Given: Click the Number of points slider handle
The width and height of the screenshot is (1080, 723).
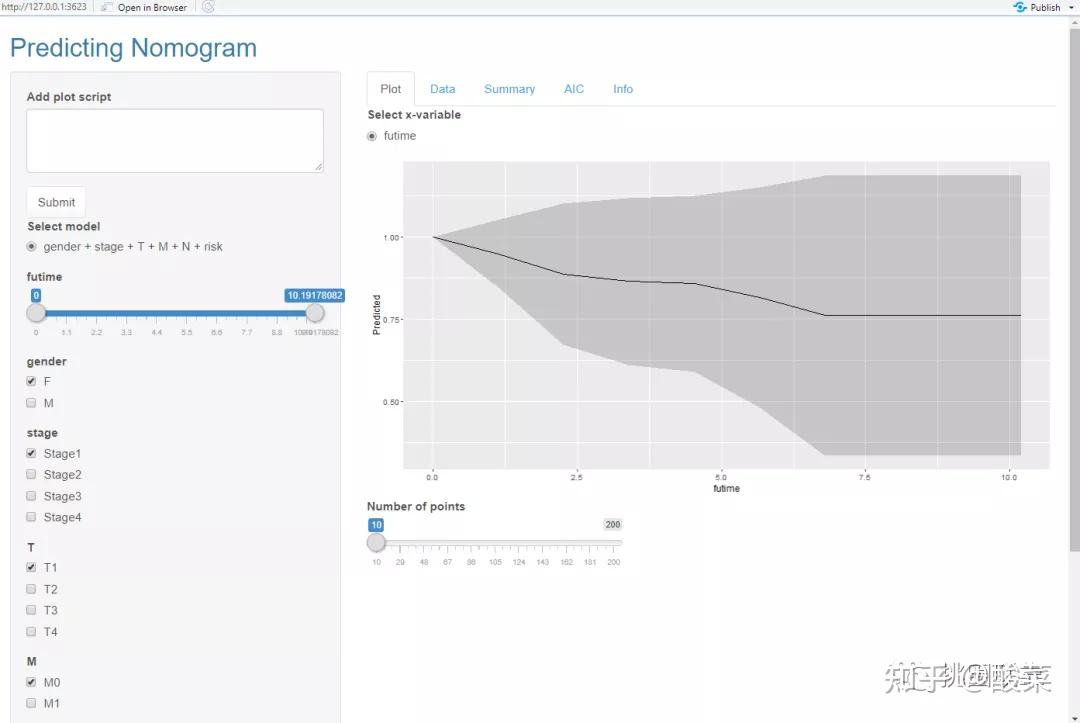Looking at the screenshot, I should pos(376,542).
